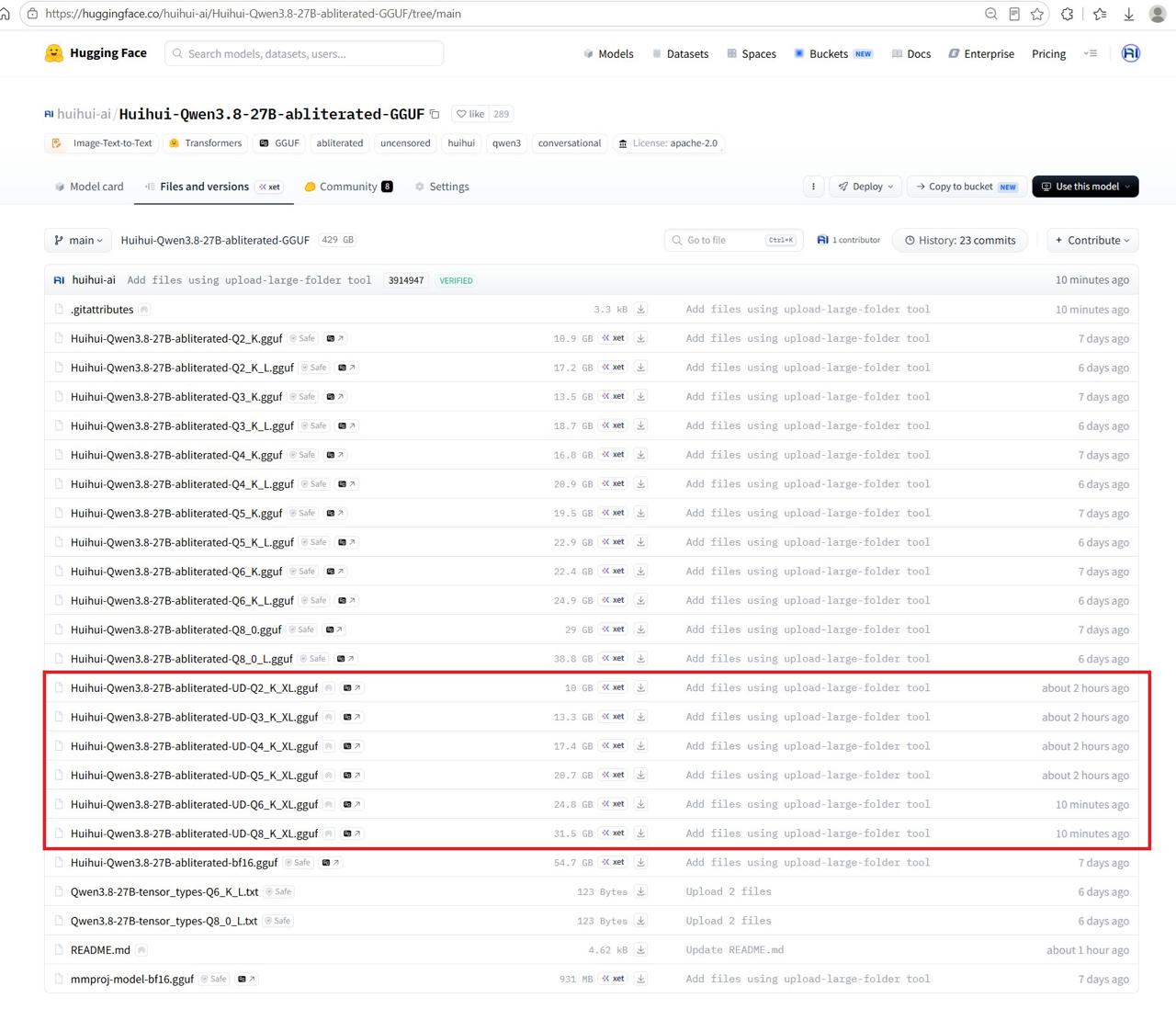Open browser extensions puzzle icon
Viewport: 1176px width, 1009px height.
(x=1067, y=14)
